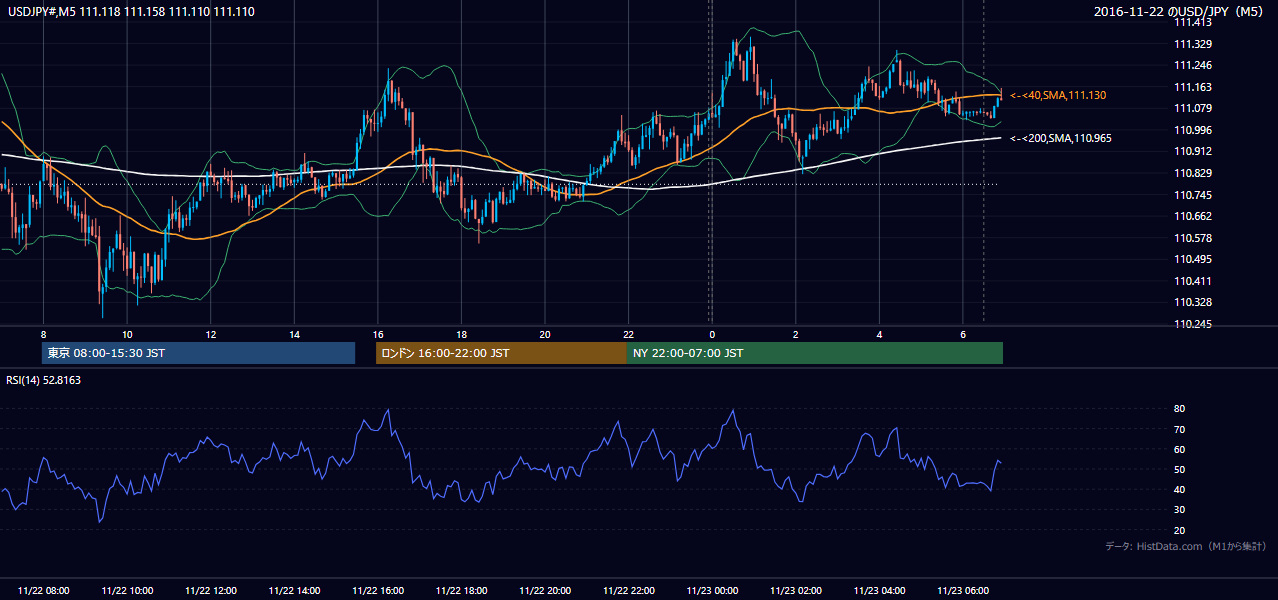The image size is (1278, 600).
Task: Click hour label 0 under price chart
Action: (x=712, y=334)
